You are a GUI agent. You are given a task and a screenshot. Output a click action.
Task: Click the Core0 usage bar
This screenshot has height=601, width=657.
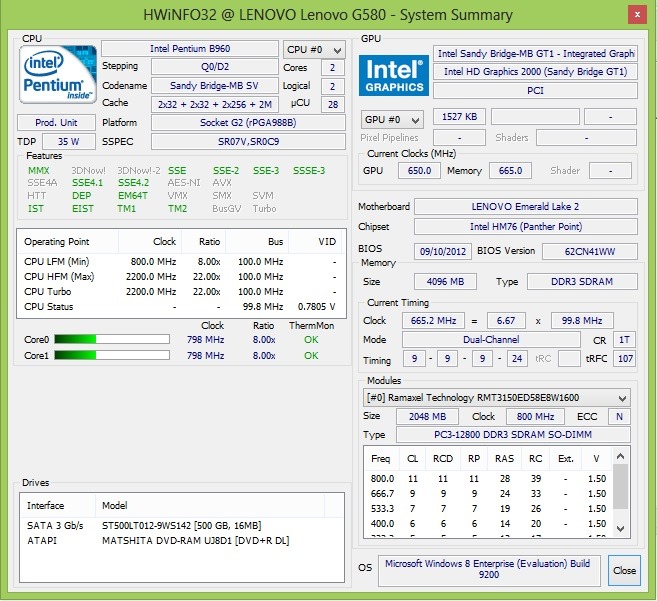click(112, 339)
